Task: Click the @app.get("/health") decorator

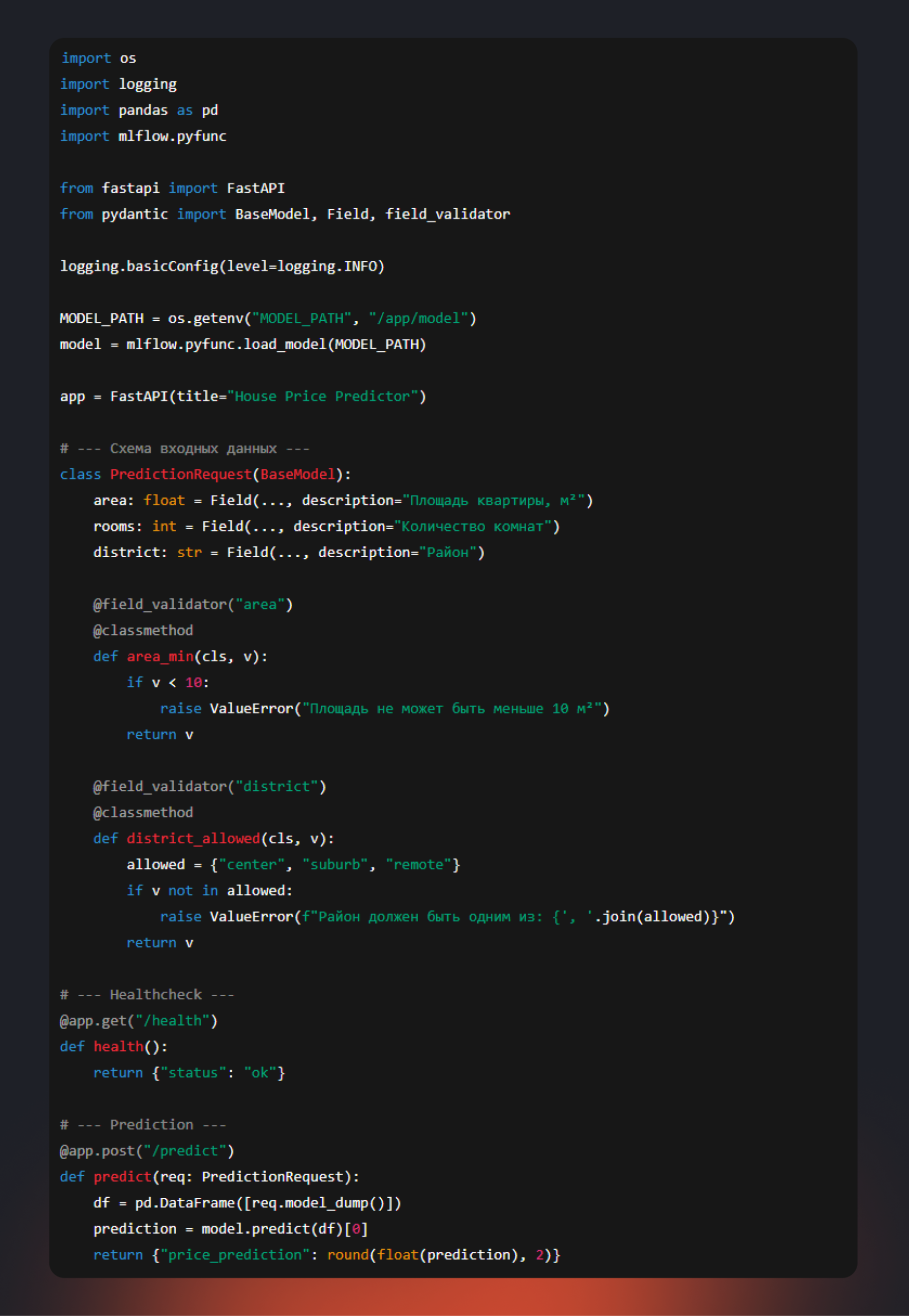Action: point(138,1020)
